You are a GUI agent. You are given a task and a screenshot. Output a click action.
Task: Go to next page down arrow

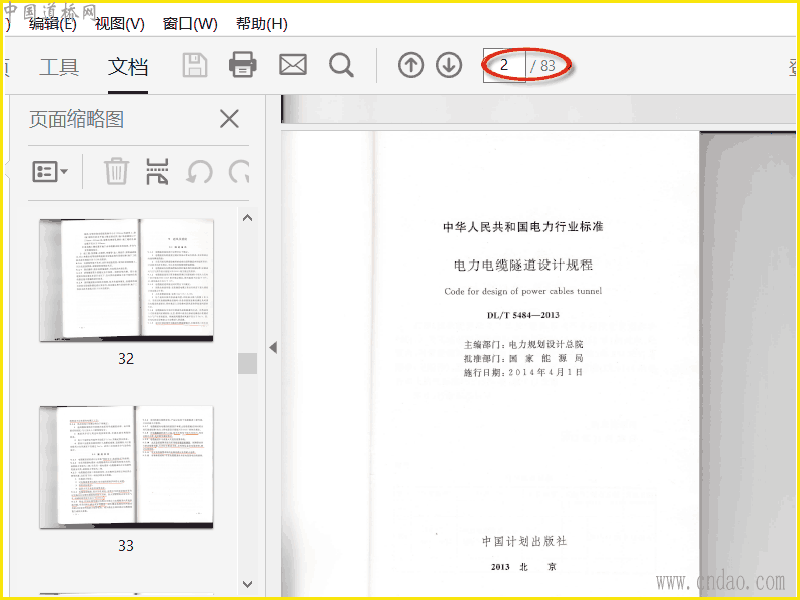click(x=449, y=65)
